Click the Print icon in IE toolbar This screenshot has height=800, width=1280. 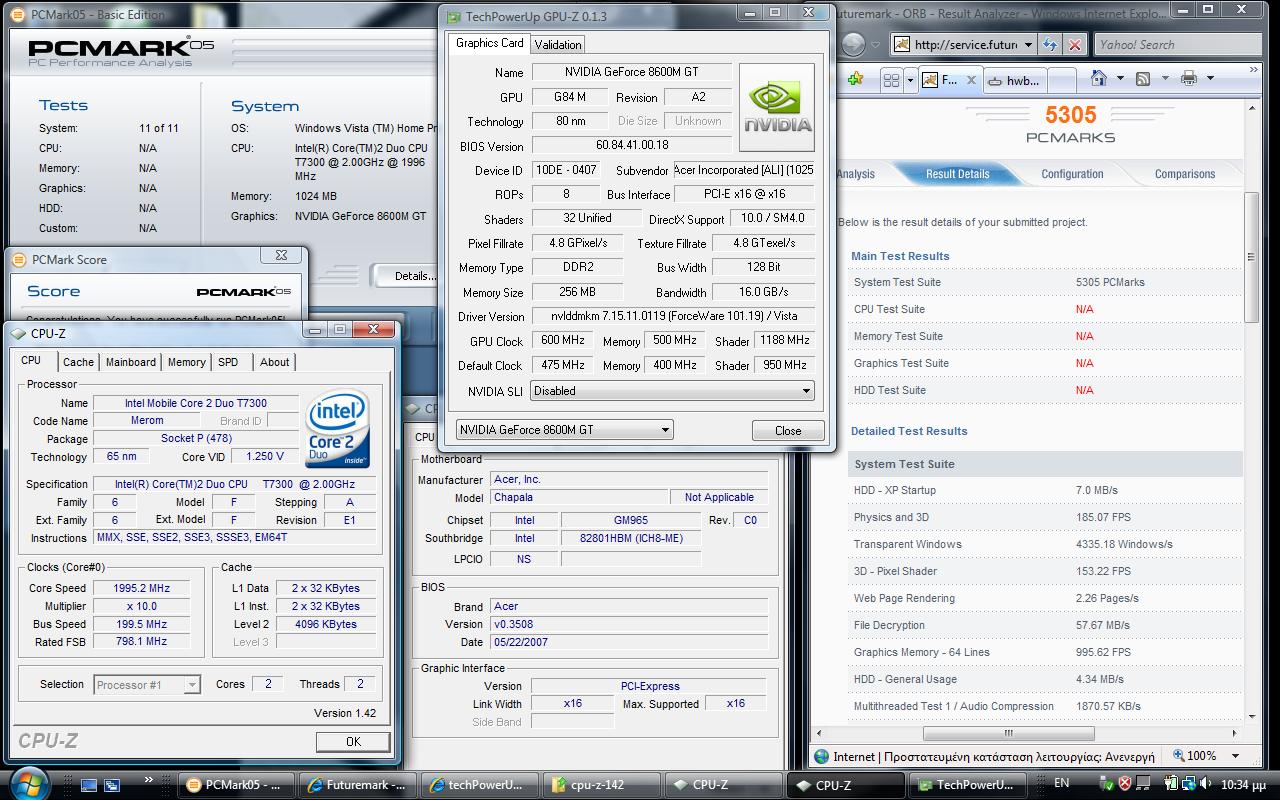1188,78
